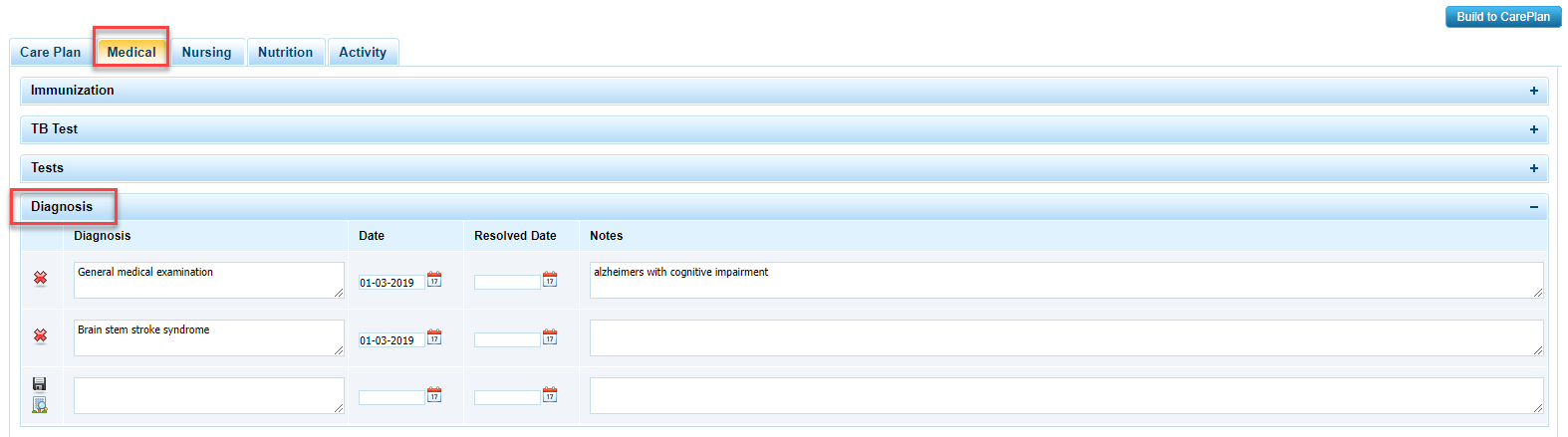Viewport: 1568px width, 437px height.
Task: Expand the TB Test section
Action: tap(1533, 129)
